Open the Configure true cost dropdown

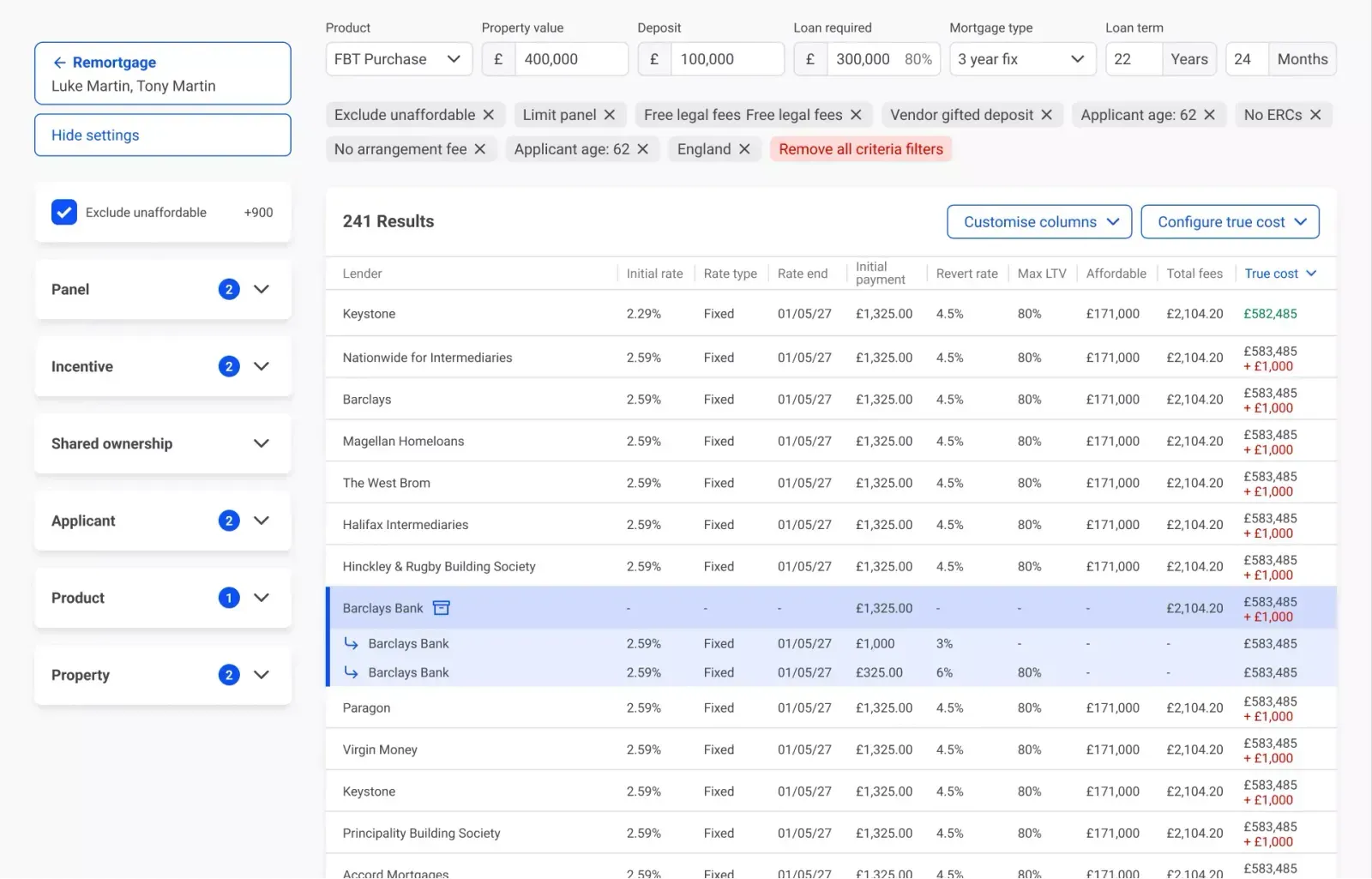1231,222
